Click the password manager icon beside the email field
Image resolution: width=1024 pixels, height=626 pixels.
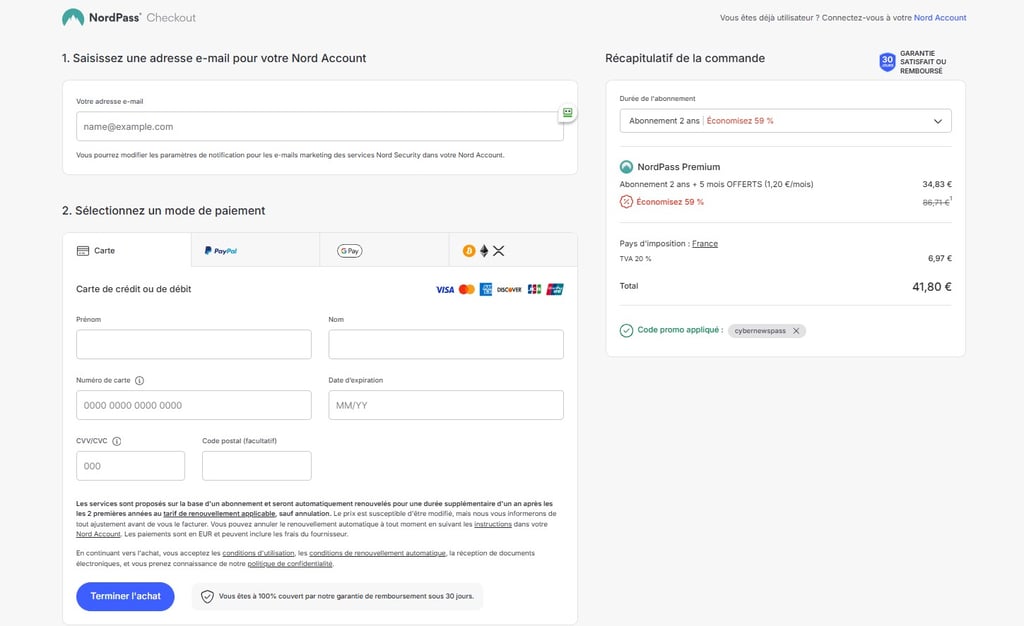pos(568,113)
